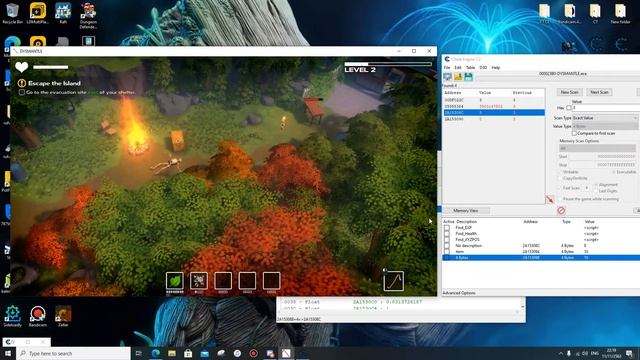Open Mail app from taskbar
This screenshot has height=360, width=640.
click(x=204, y=353)
